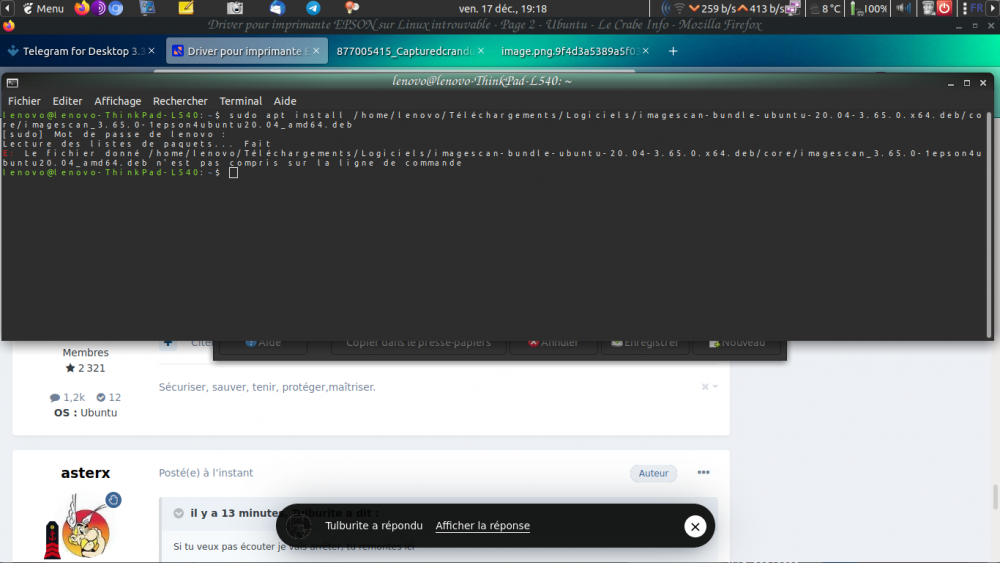The image size is (1000, 563).
Task: Click the red power button icon
Action: (x=945, y=8)
